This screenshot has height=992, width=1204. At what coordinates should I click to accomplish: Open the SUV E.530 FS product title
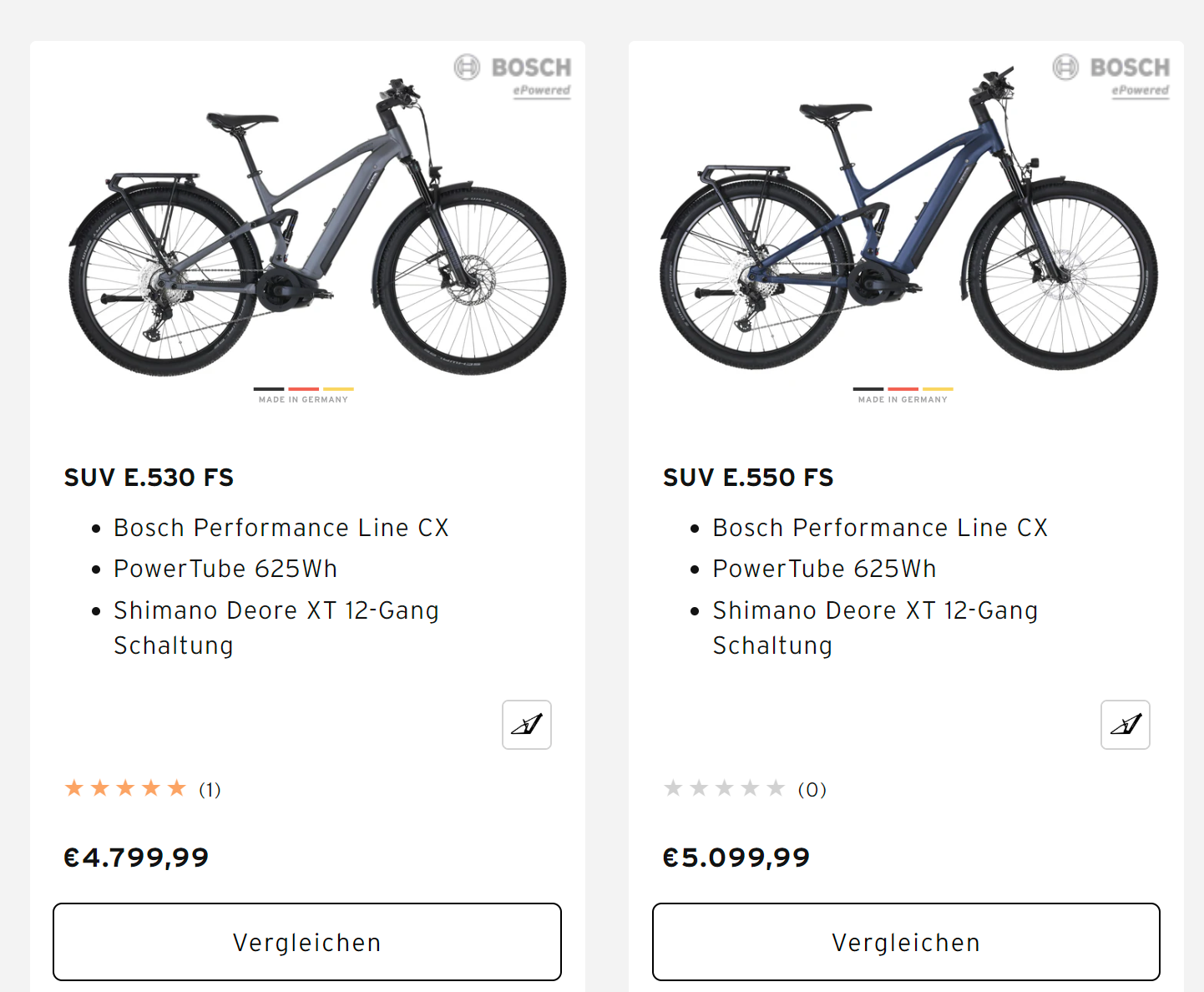149,478
